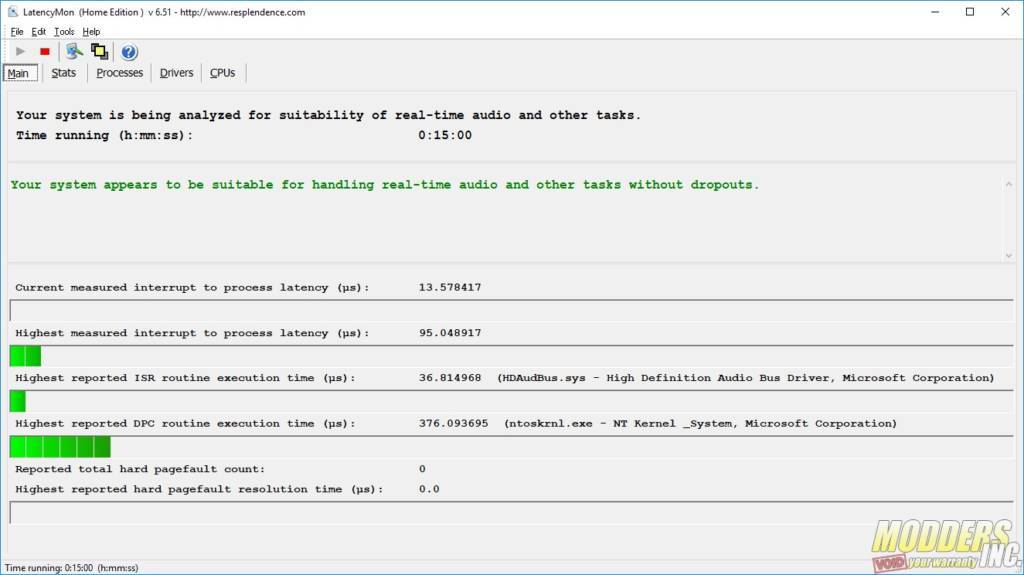View the CPUs tab
The height and width of the screenshot is (575, 1024).
(223, 73)
